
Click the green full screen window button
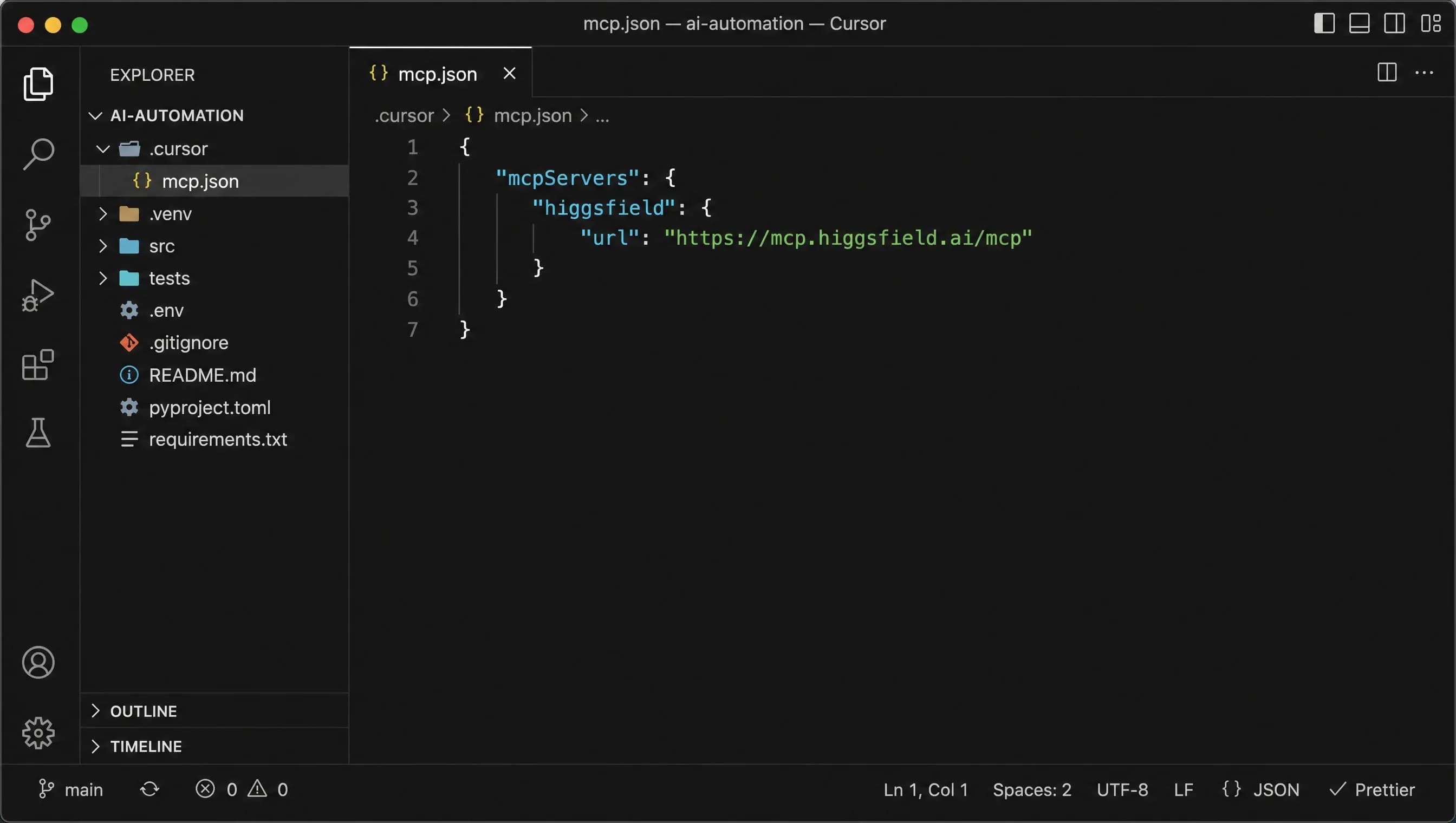[x=80, y=25]
